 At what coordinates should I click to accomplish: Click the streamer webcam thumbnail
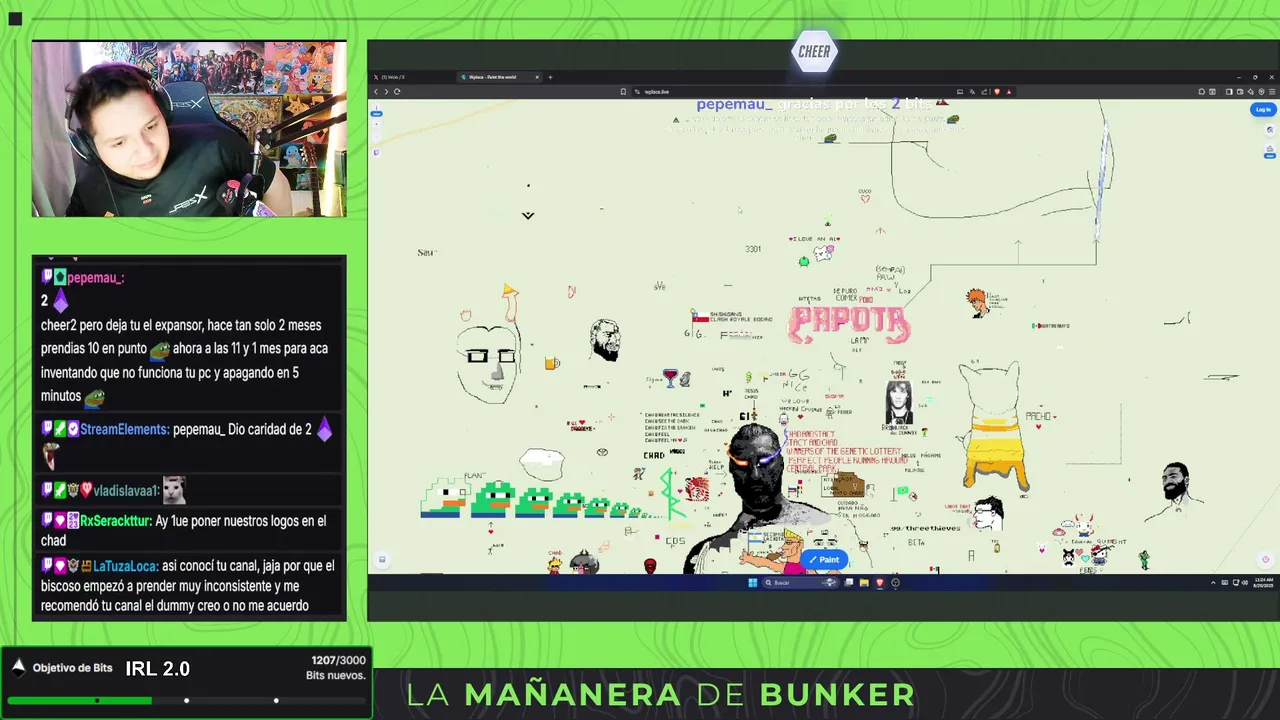click(x=189, y=129)
